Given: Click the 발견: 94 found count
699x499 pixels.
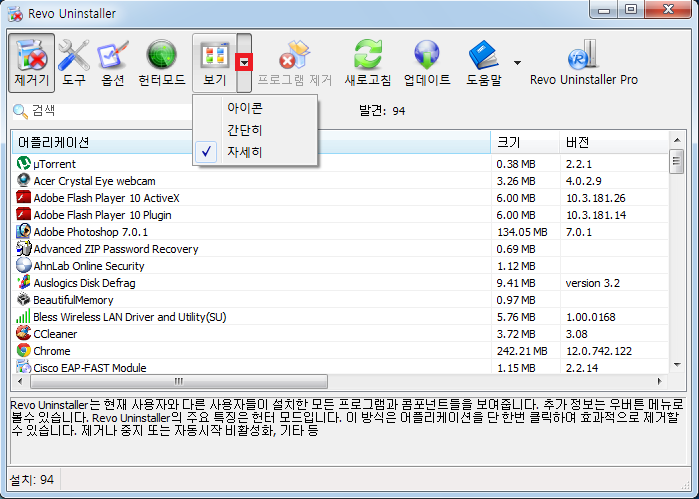Looking at the screenshot, I should click(382, 111).
